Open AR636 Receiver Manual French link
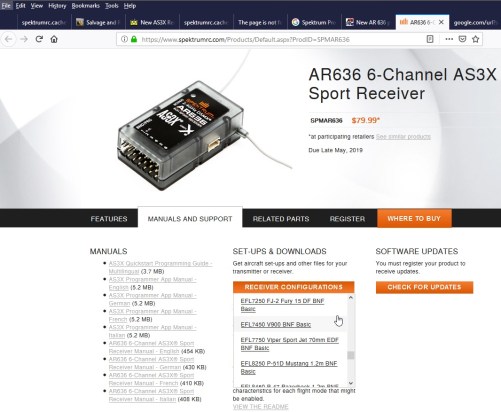The height and width of the screenshot is (412, 501). pyautogui.click(x=151, y=379)
